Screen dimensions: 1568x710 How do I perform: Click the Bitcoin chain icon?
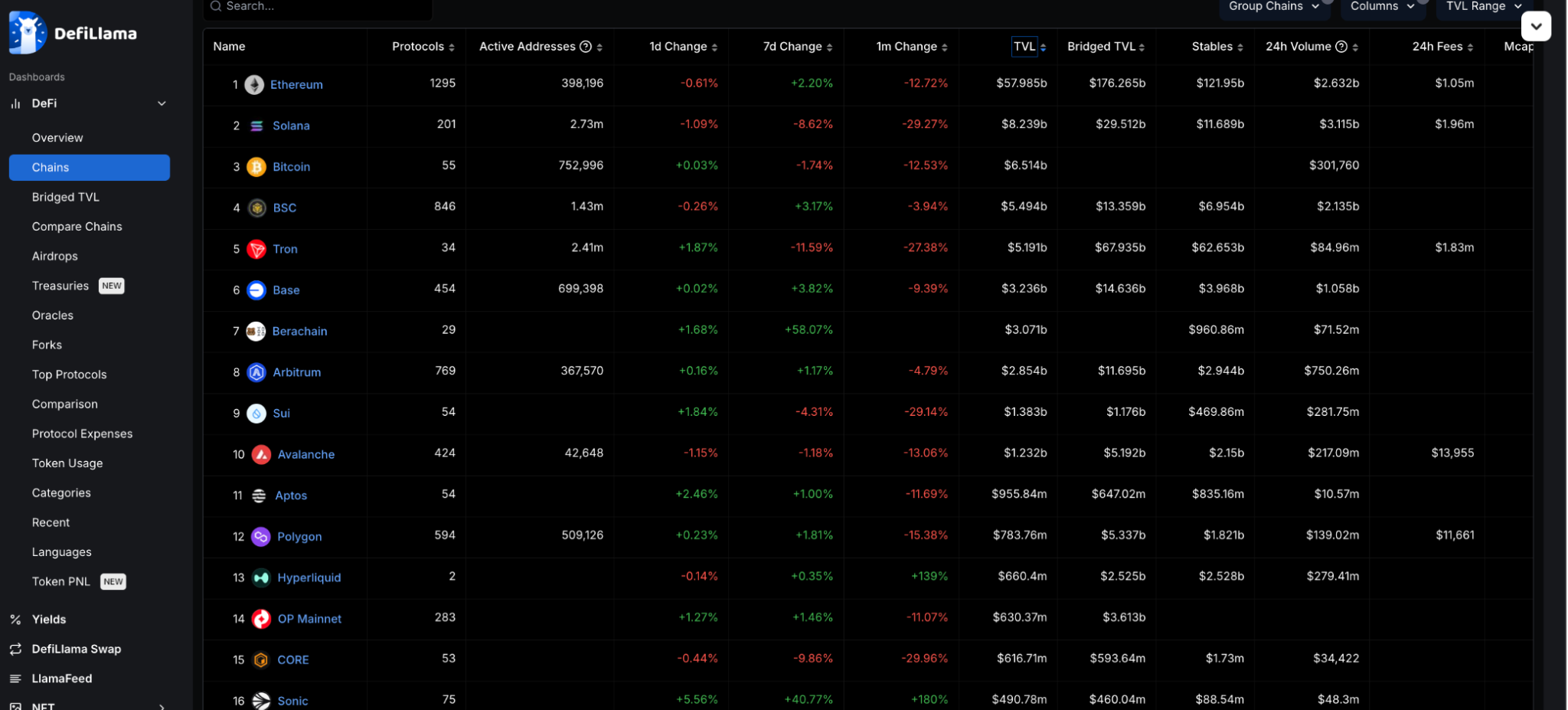click(x=256, y=167)
